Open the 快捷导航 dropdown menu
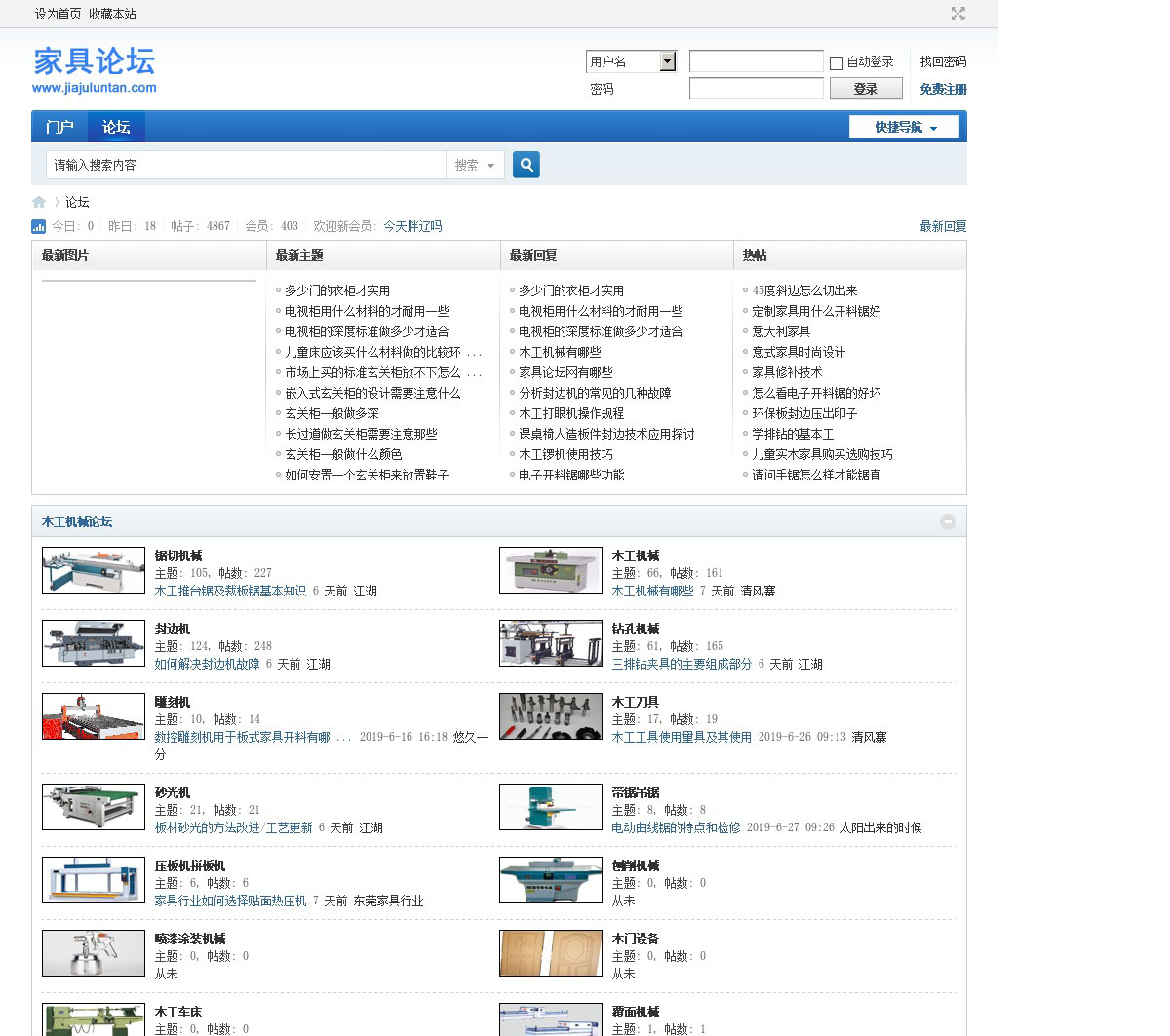The image size is (1170, 1036). pyautogui.click(x=904, y=127)
